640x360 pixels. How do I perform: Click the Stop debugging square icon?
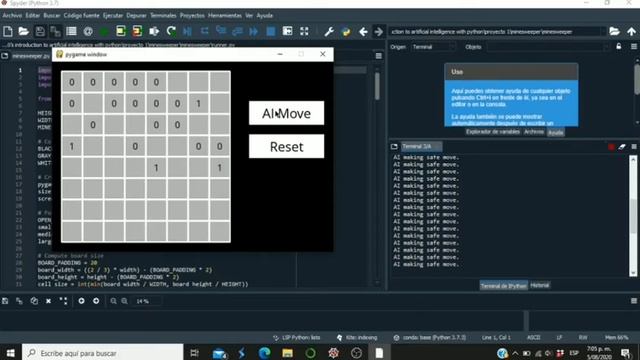tap(271, 31)
